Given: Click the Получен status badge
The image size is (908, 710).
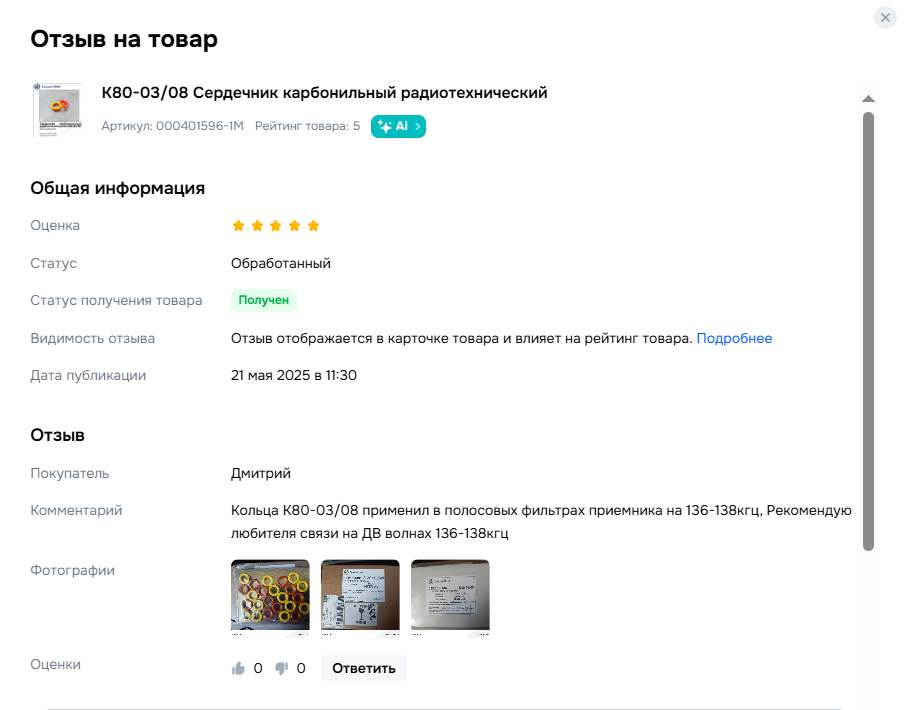Looking at the screenshot, I should [263, 300].
